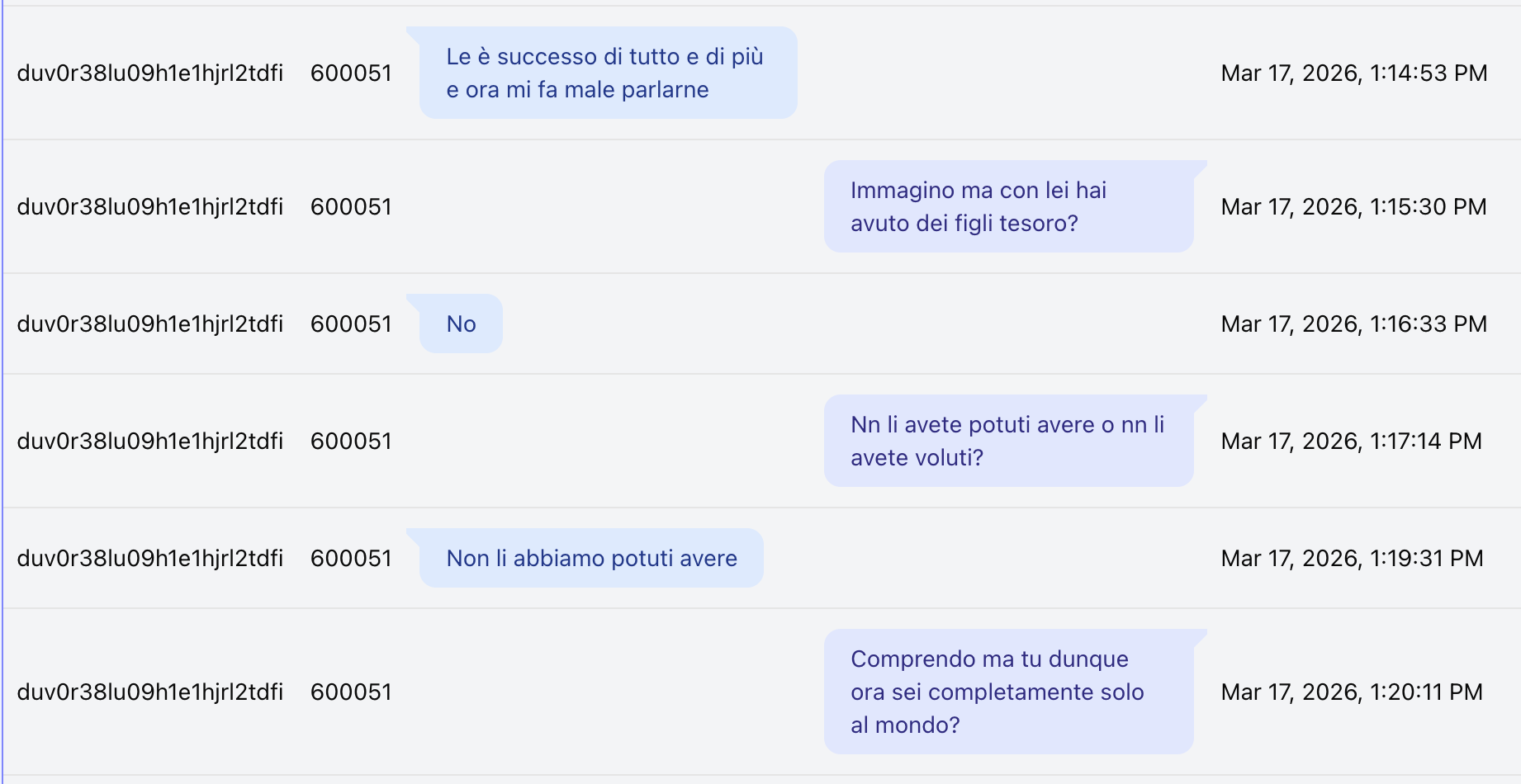The image size is (1521, 784).
Task: Click the "Comprendo ma tu dunque" message bubble
Action: [1008, 692]
